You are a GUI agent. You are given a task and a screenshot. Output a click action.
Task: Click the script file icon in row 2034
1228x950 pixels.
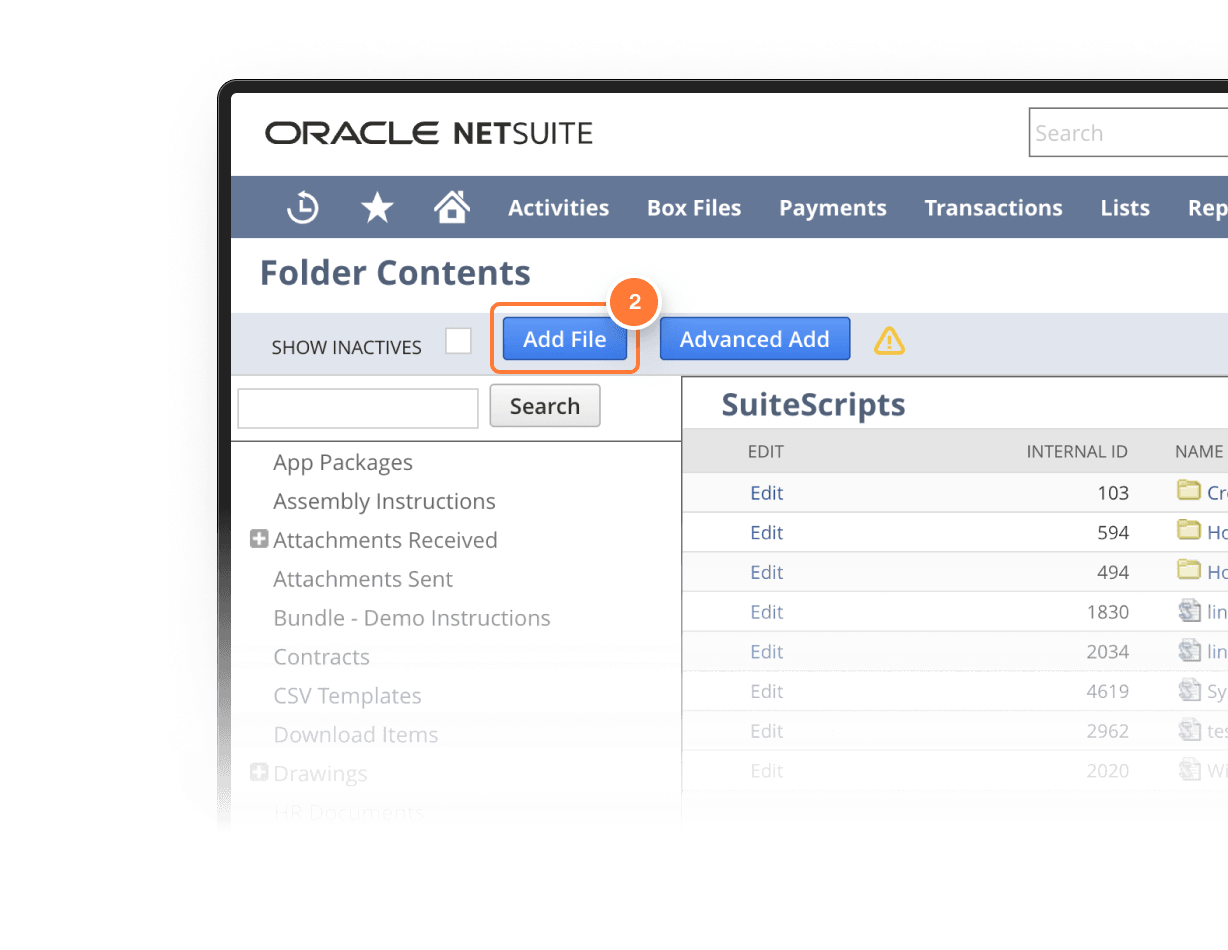tap(1189, 650)
